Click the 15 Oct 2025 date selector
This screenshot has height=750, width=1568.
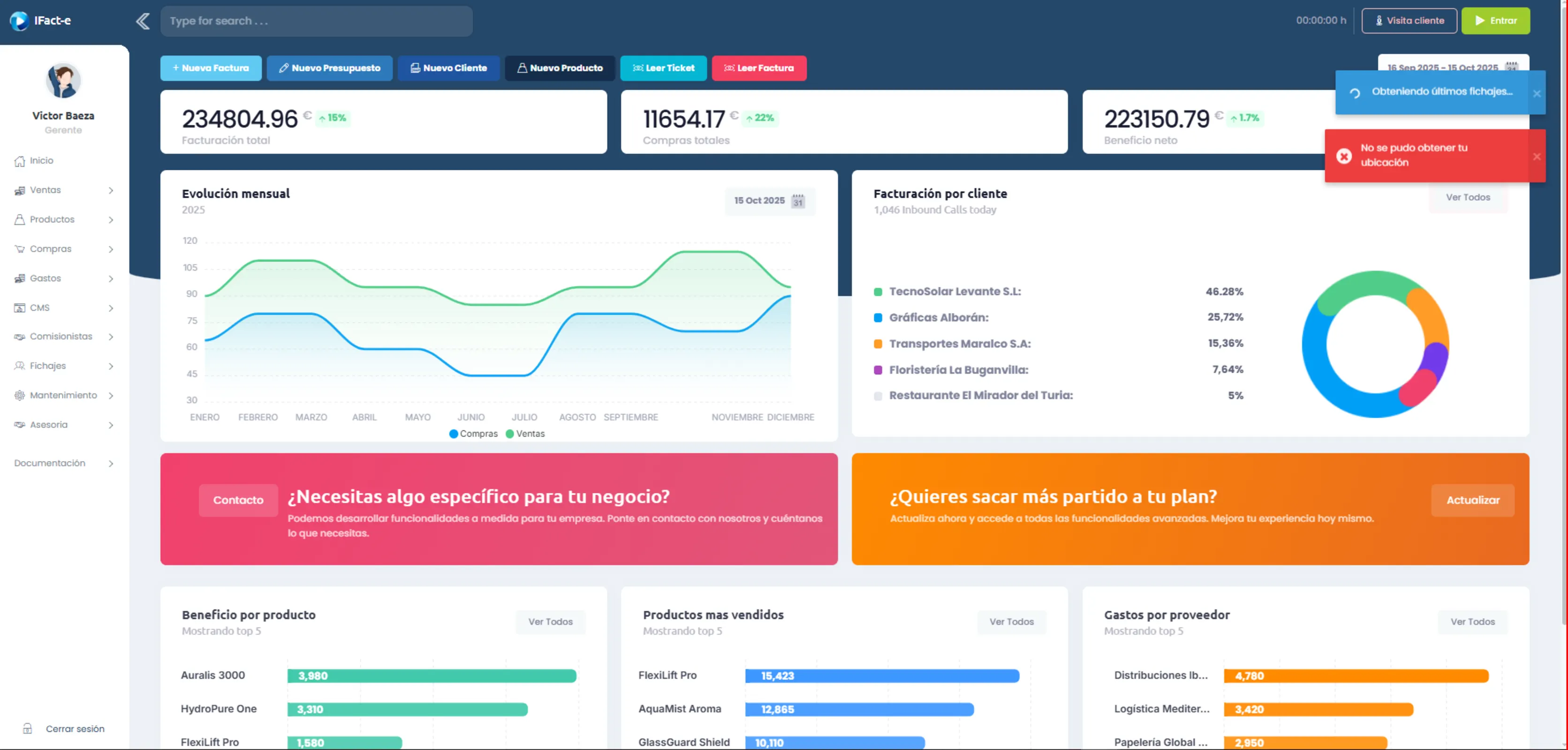[x=770, y=201]
